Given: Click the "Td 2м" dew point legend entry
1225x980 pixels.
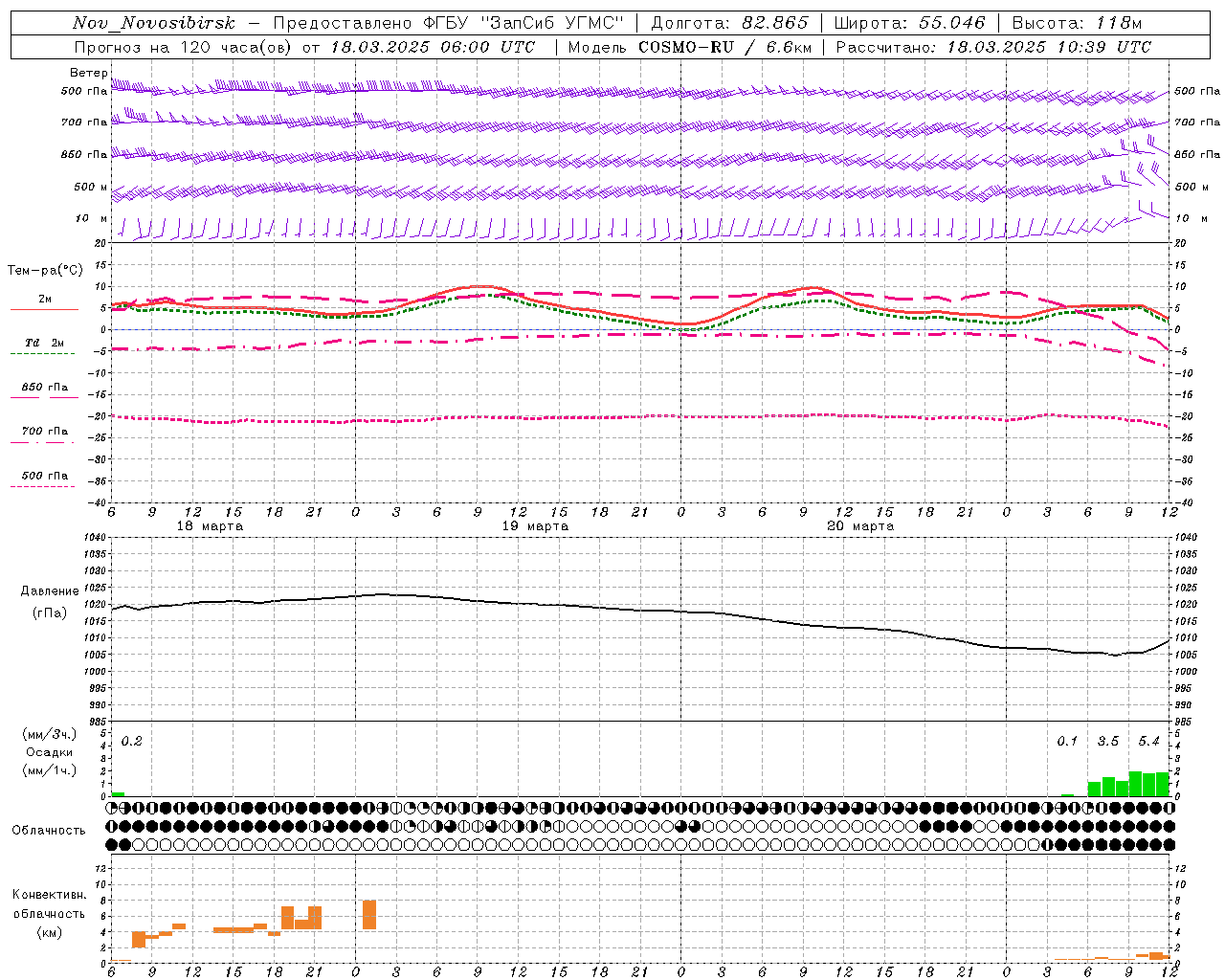Looking at the screenshot, I should tap(44, 343).
